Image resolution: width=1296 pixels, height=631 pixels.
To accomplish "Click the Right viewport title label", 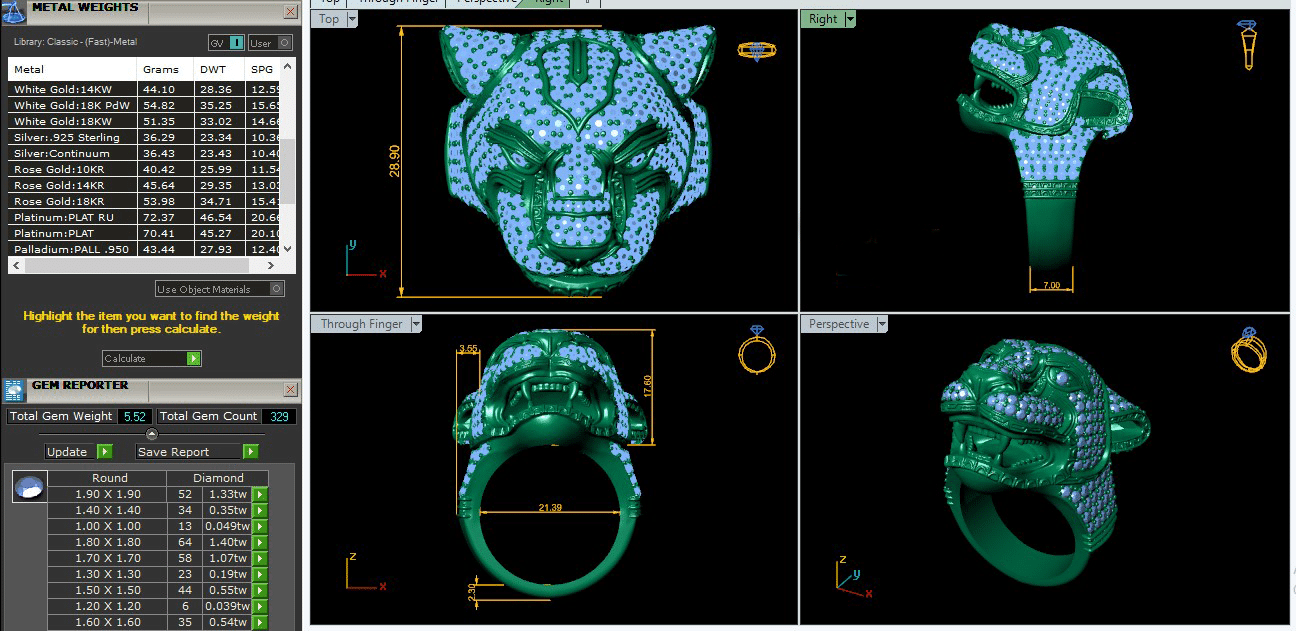I will point(823,19).
